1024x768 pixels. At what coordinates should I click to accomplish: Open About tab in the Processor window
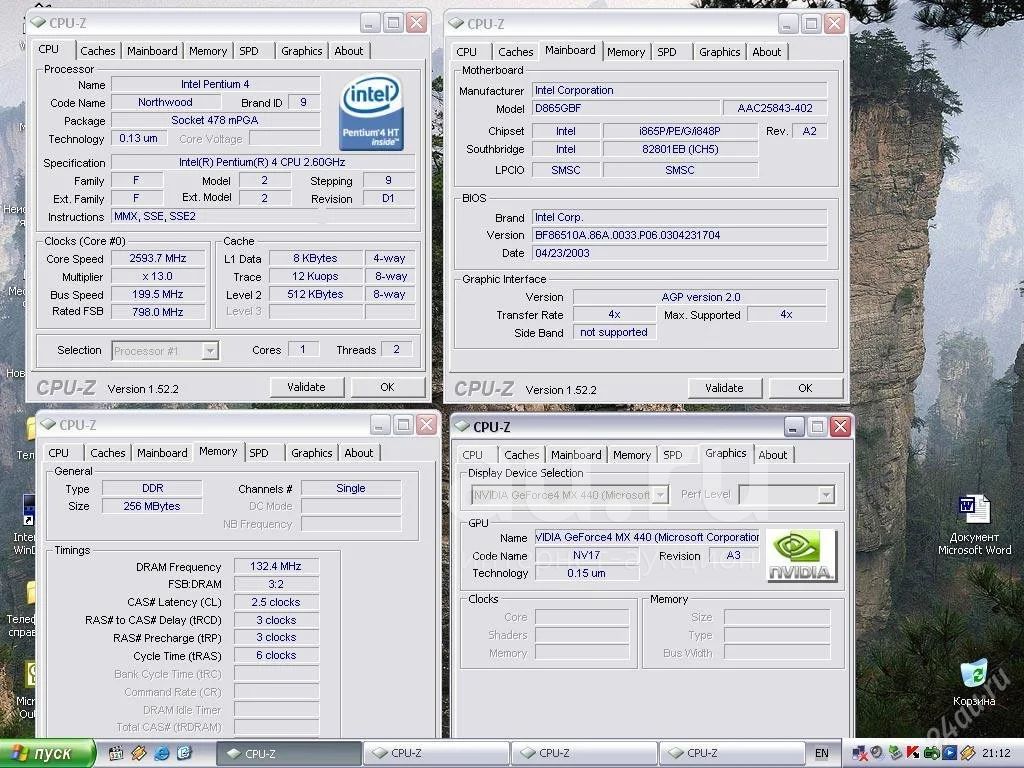coord(349,51)
